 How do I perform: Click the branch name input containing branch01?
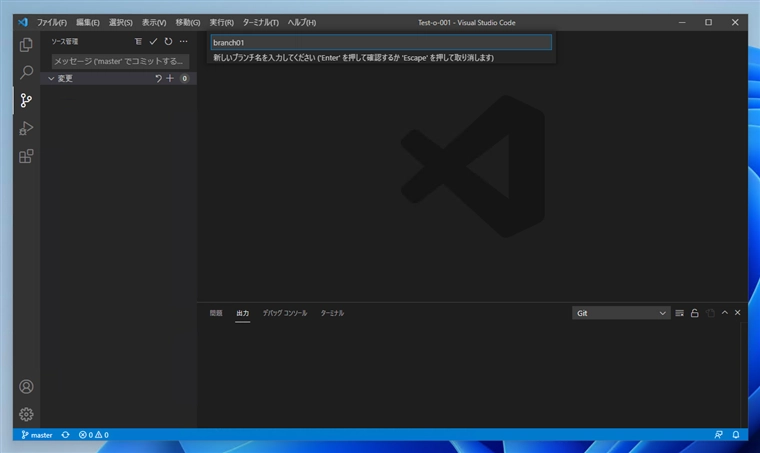[381, 42]
